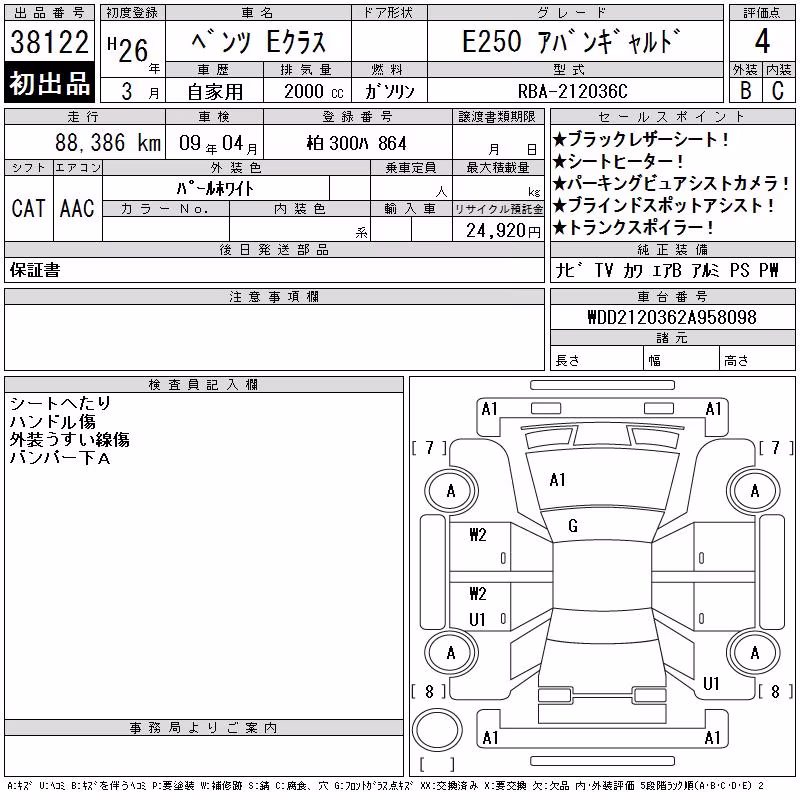Select the exterior grade B cell
This screenshot has height=800, width=800.
[745, 90]
